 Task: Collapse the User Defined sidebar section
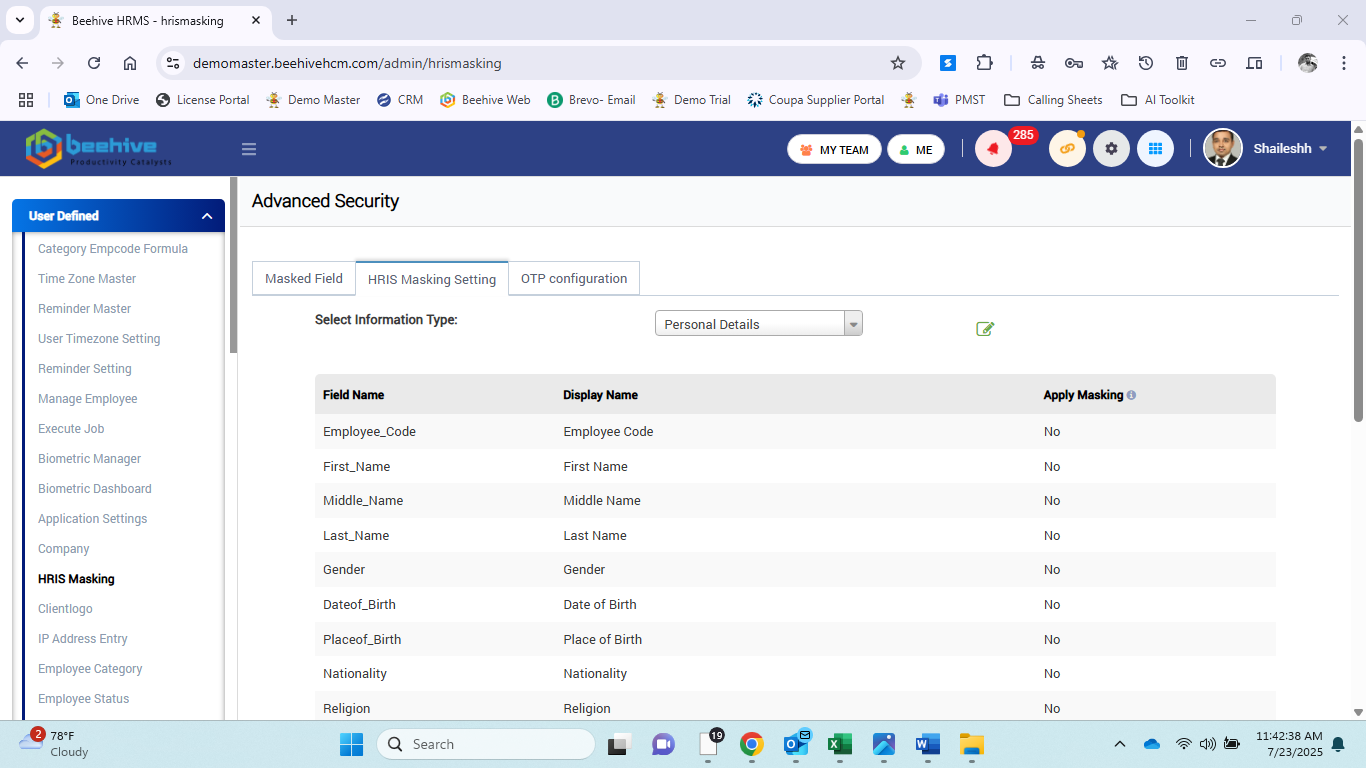point(207,216)
